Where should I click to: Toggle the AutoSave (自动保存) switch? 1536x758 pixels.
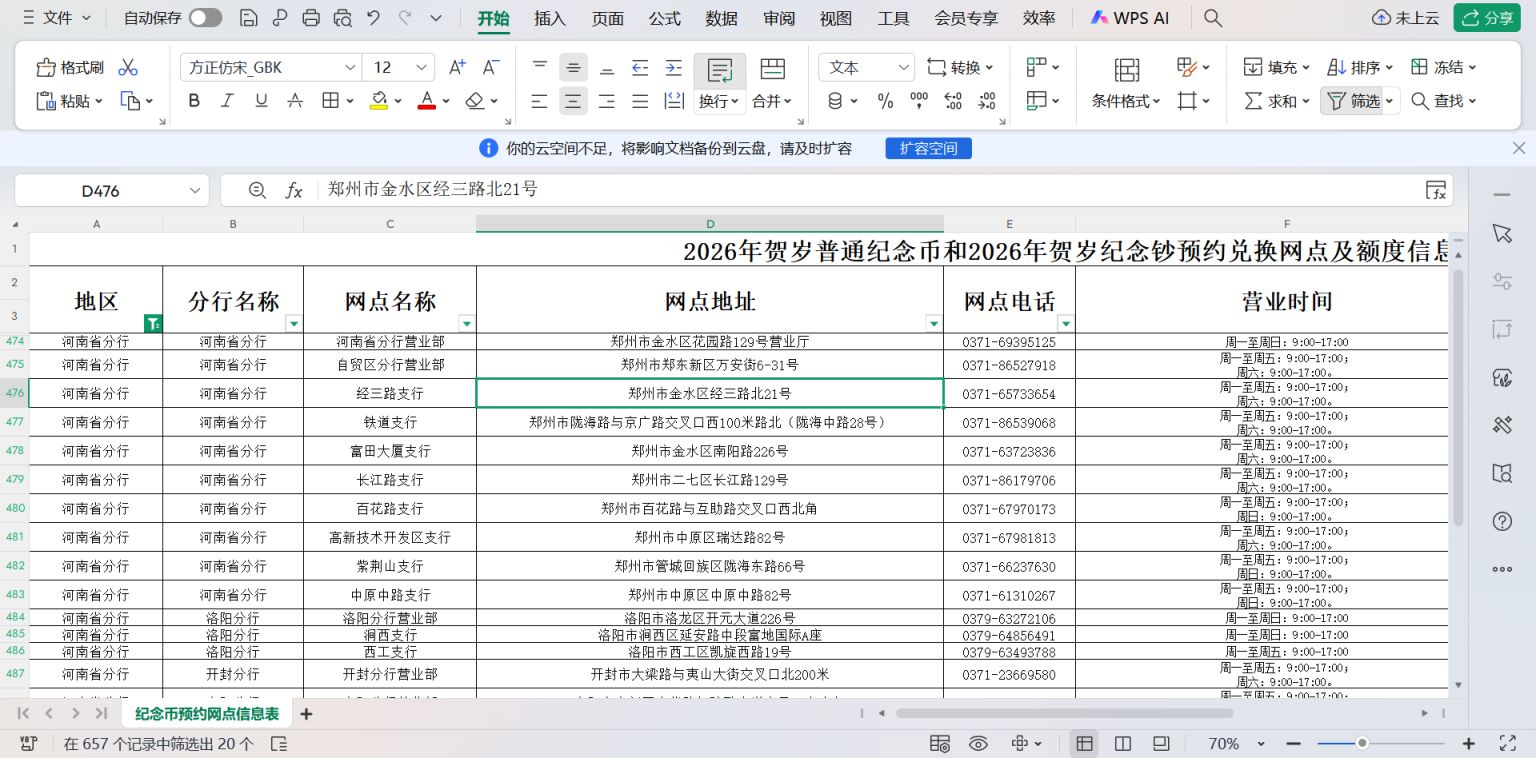pos(205,18)
